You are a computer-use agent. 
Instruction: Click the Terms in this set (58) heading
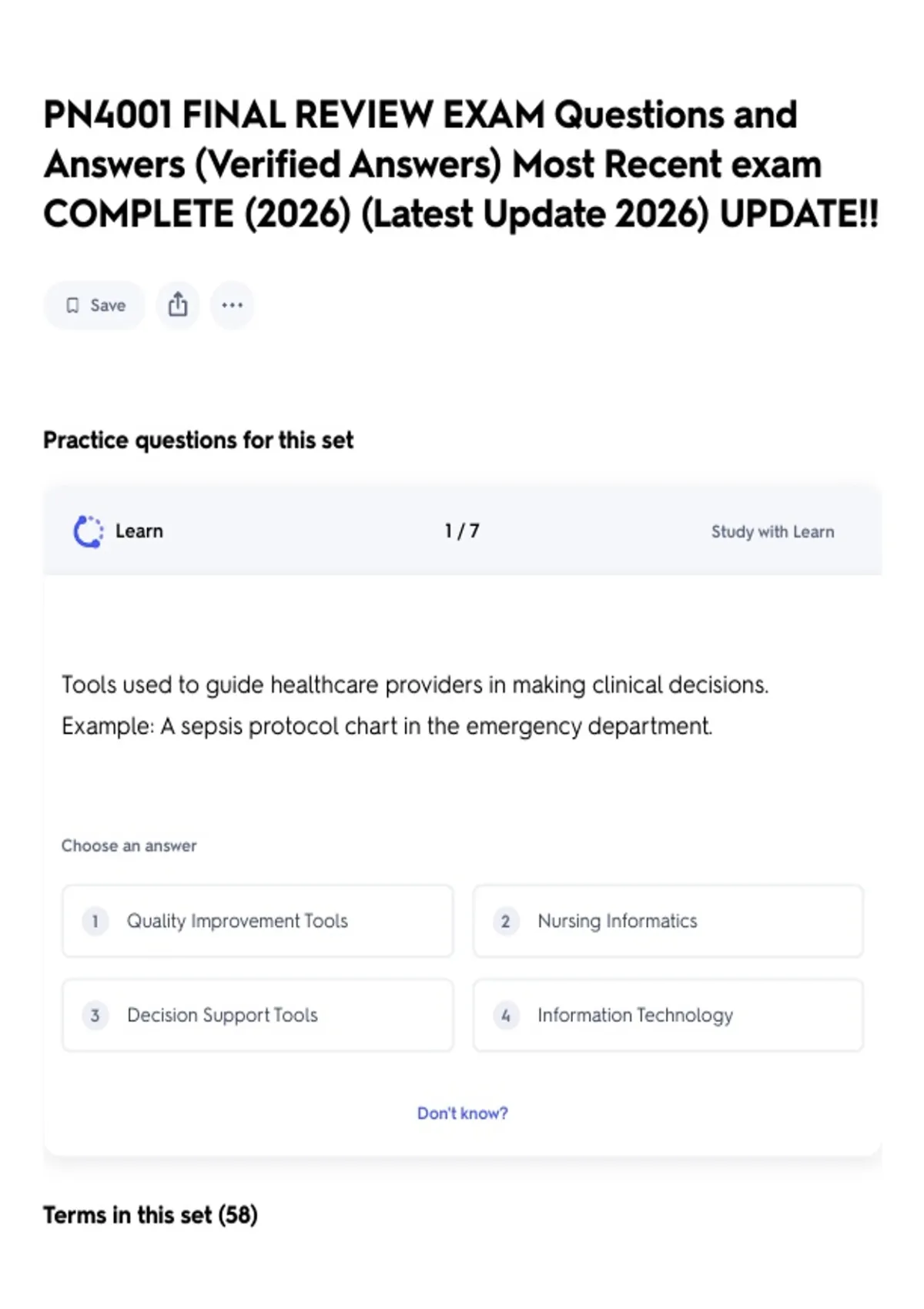tap(150, 1215)
